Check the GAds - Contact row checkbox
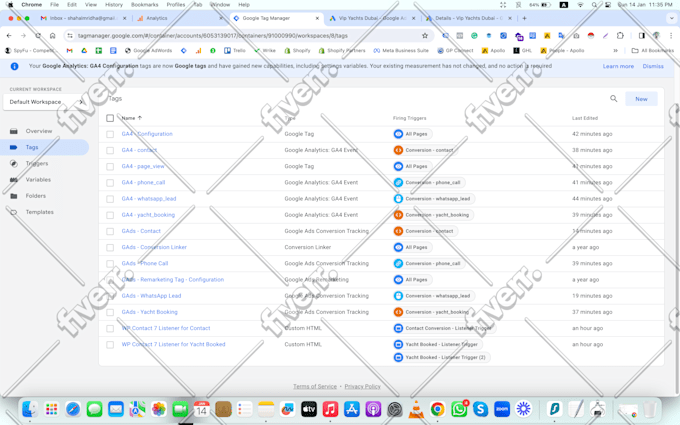 110,232
